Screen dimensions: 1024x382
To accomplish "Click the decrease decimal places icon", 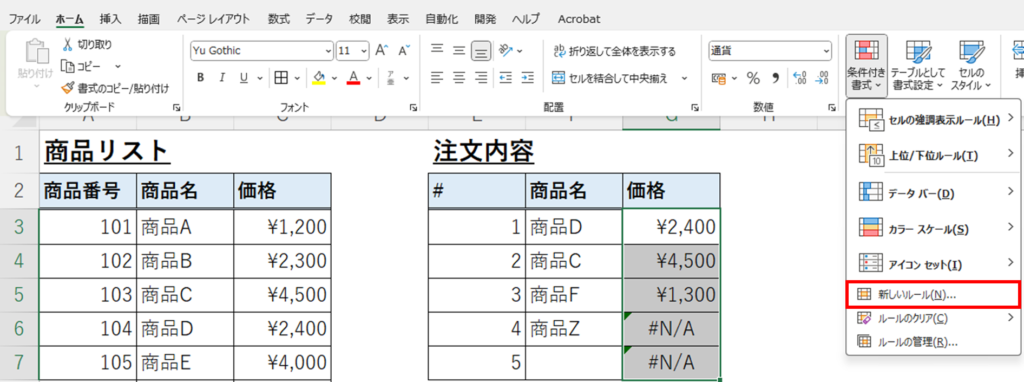I will point(822,78).
